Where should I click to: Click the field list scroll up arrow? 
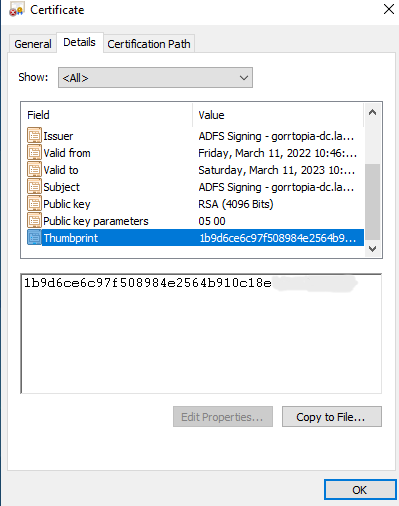click(x=373, y=112)
